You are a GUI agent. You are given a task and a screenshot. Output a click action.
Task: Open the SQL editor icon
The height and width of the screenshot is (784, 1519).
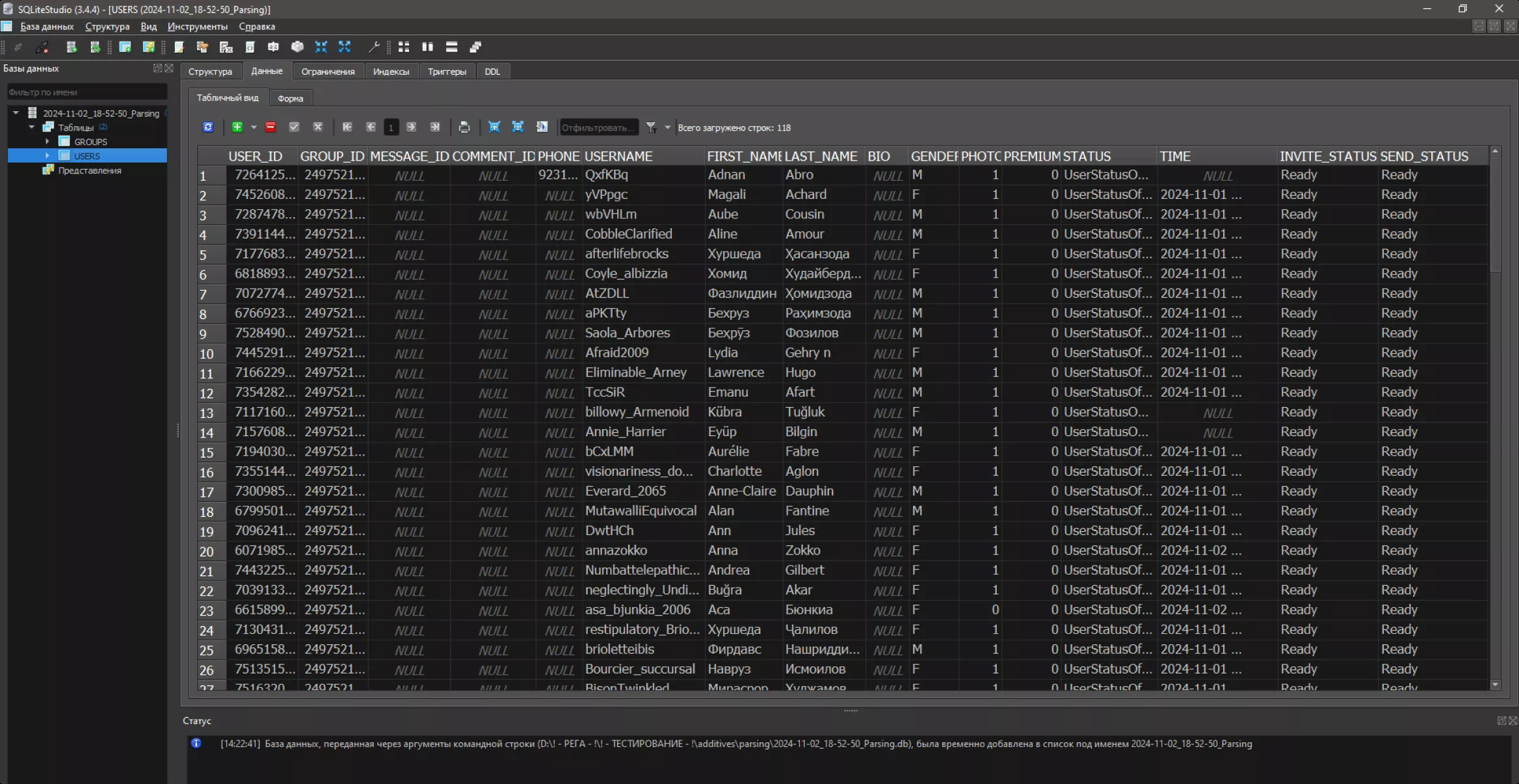tap(179, 47)
